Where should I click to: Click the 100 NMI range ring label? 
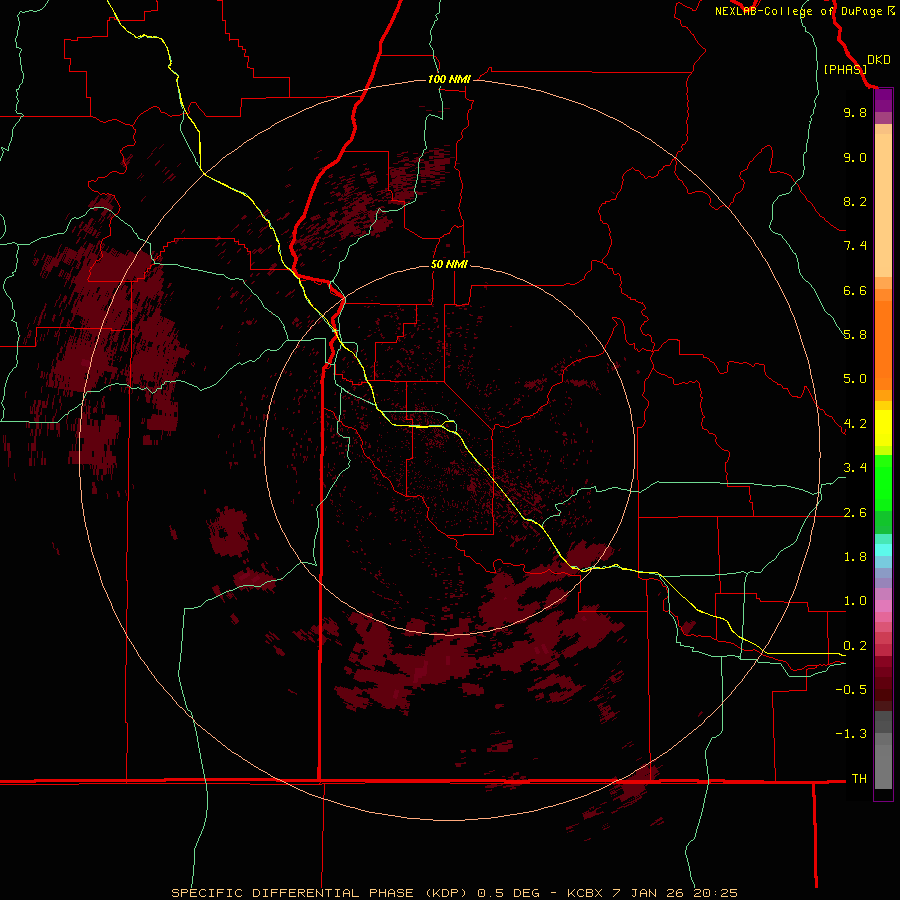(449, 79)
